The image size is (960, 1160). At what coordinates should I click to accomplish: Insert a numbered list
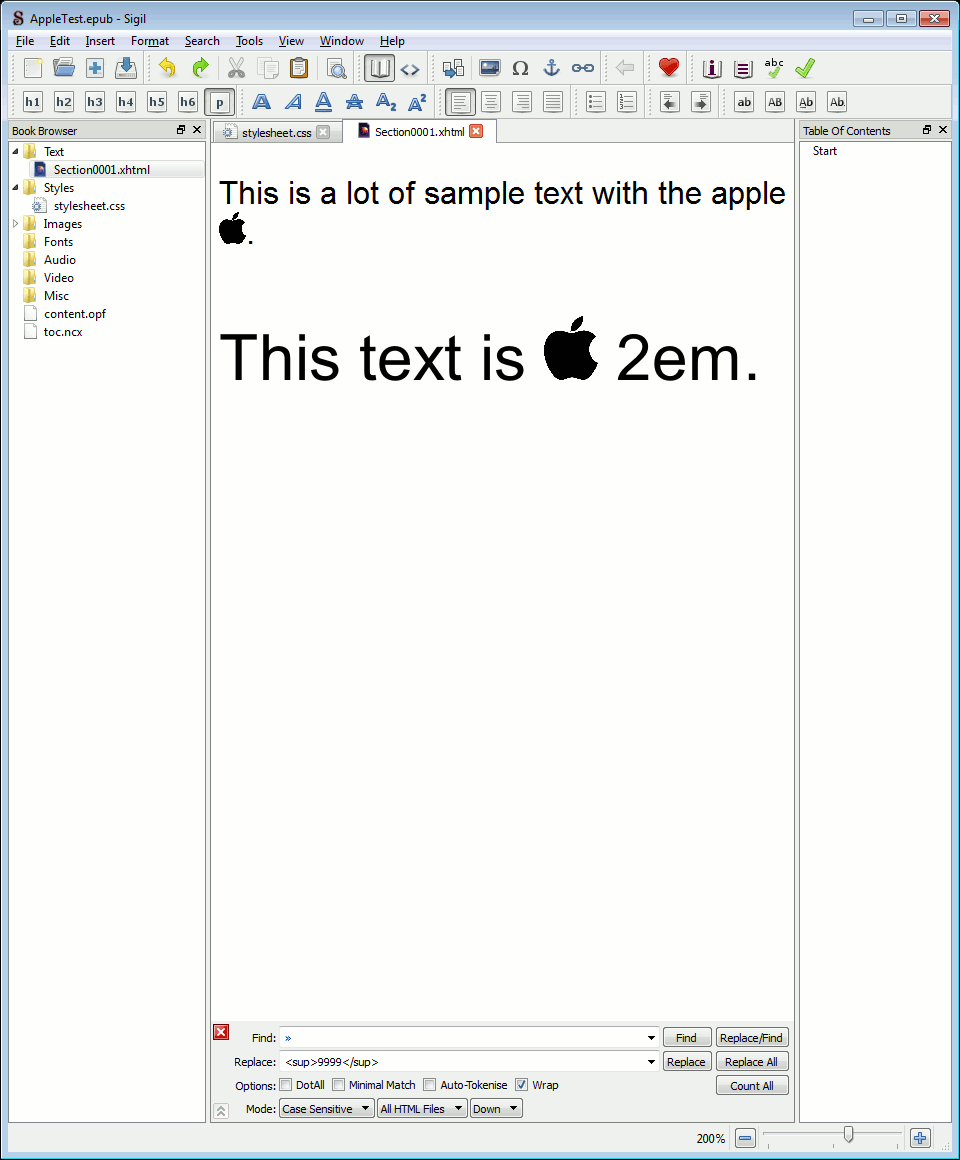point(626,102)
